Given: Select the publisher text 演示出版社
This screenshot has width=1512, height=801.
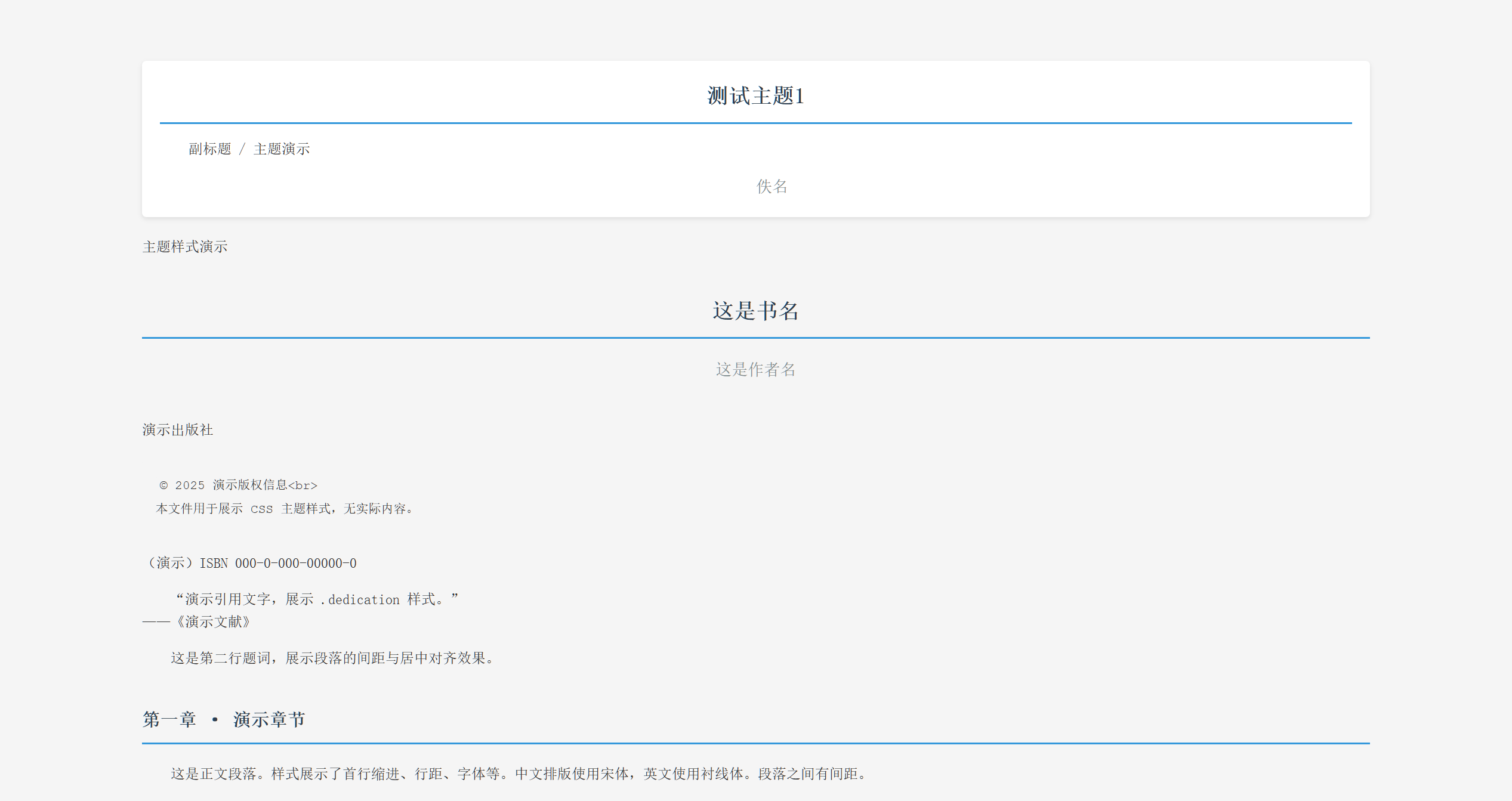Looking at the screenshot, I should (178, 429).
